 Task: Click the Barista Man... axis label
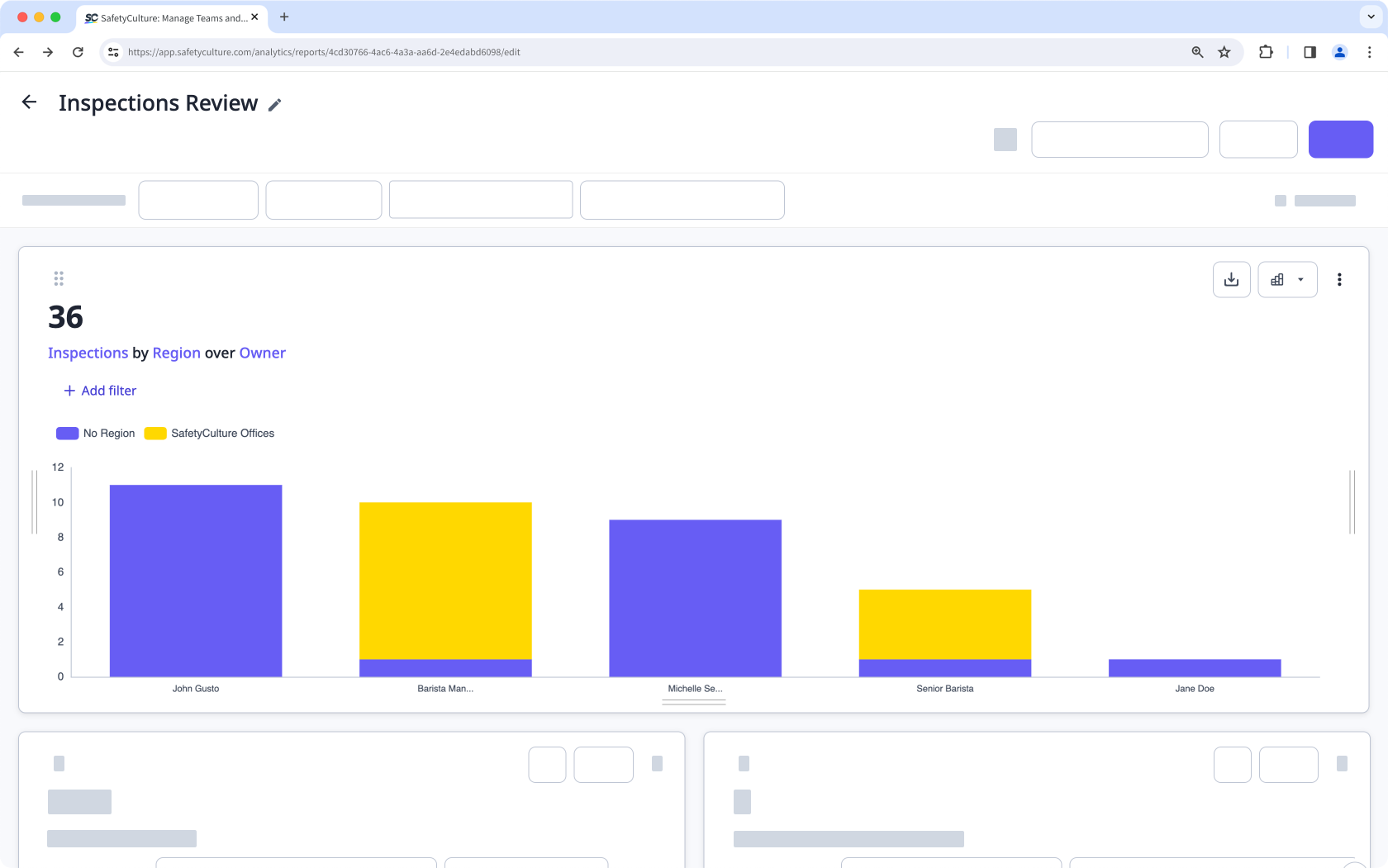click(445, 689)
